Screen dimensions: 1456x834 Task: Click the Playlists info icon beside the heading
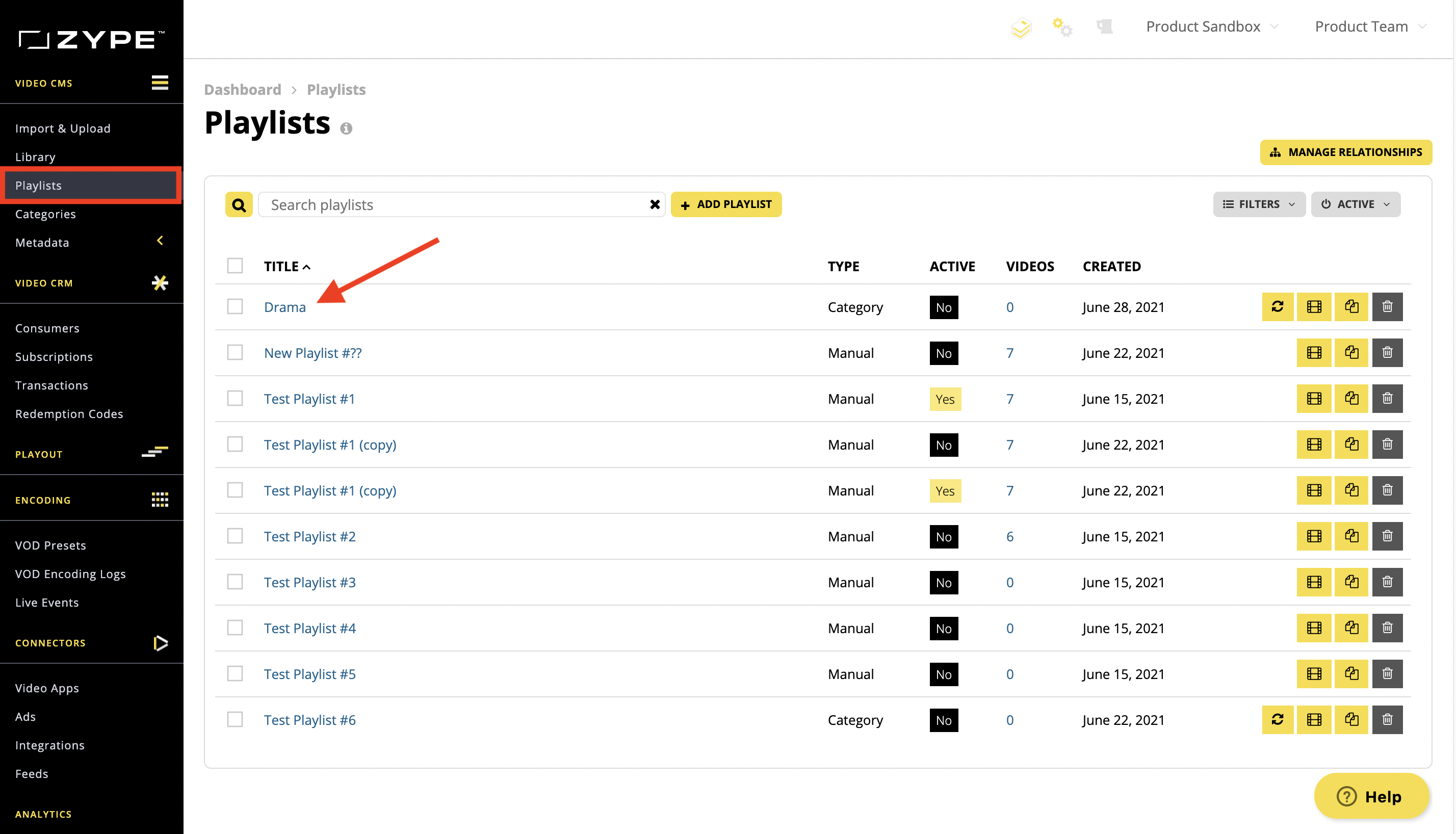346,128
